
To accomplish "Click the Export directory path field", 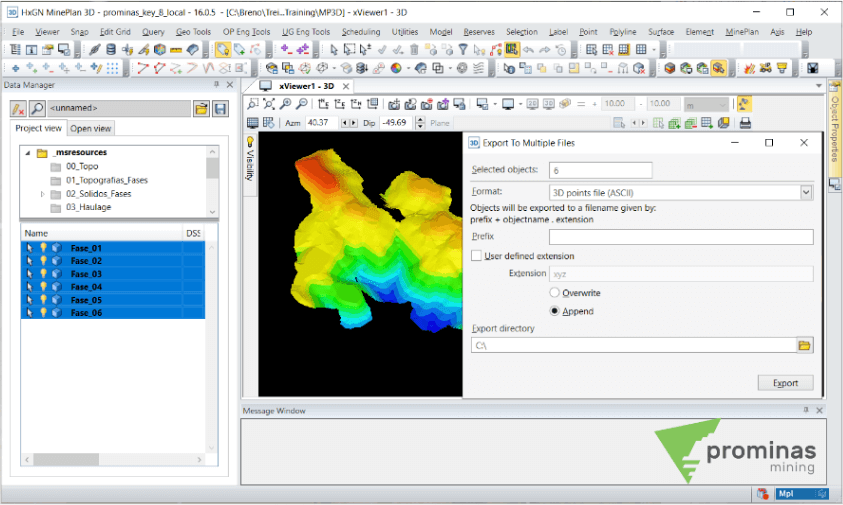I will click(x=633, y=345).
